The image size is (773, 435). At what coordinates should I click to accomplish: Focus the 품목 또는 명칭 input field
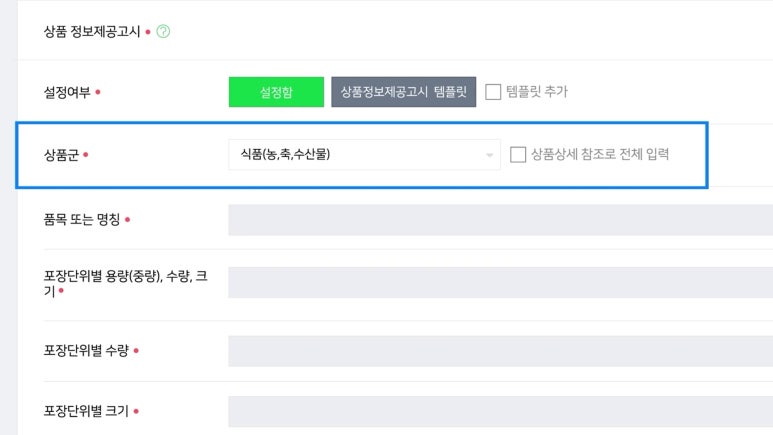pos(500,220)
